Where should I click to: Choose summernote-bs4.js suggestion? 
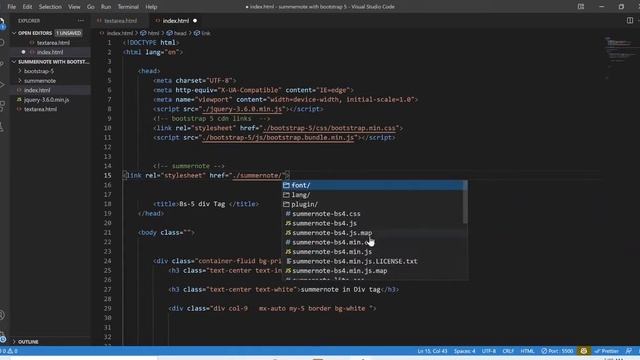pos(373,223)
